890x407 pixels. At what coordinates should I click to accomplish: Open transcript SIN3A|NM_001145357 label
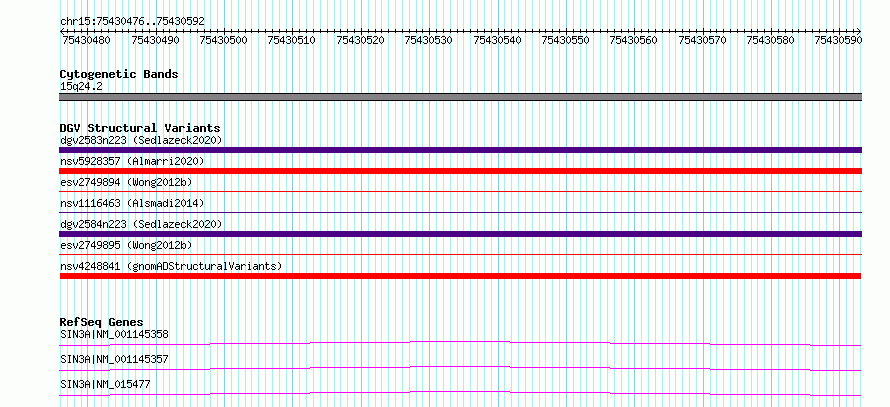click(x=114, y=359)
